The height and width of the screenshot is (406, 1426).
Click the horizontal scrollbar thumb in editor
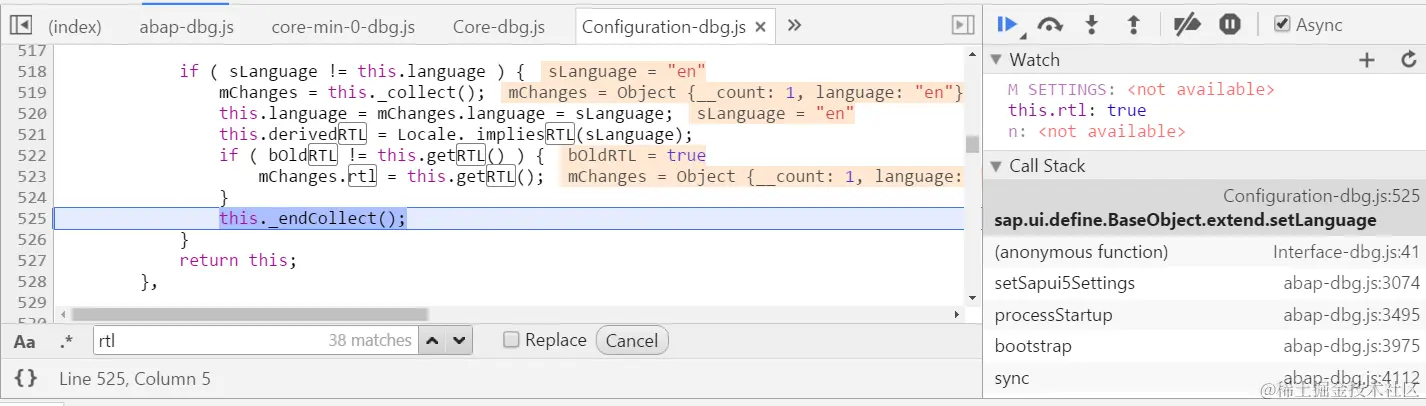250,314
